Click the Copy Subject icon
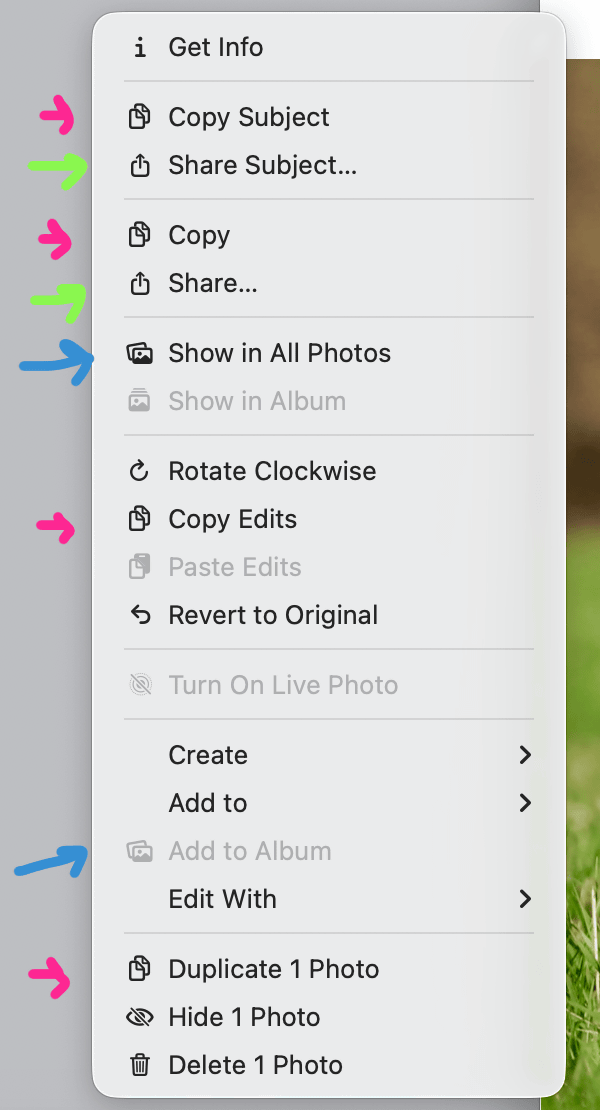Screen dimensions: 600x1110 pos(140,117)
